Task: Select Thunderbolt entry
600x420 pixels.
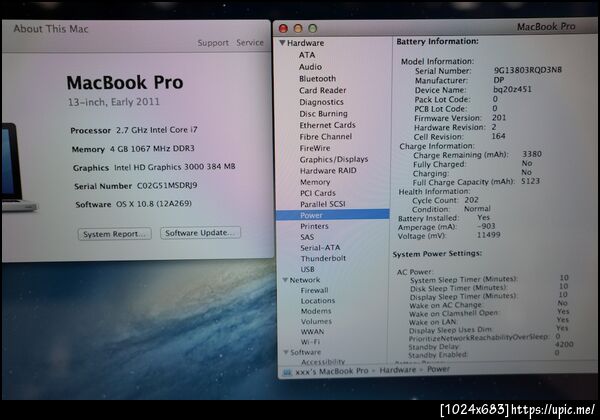Action: tap(323, 259)
